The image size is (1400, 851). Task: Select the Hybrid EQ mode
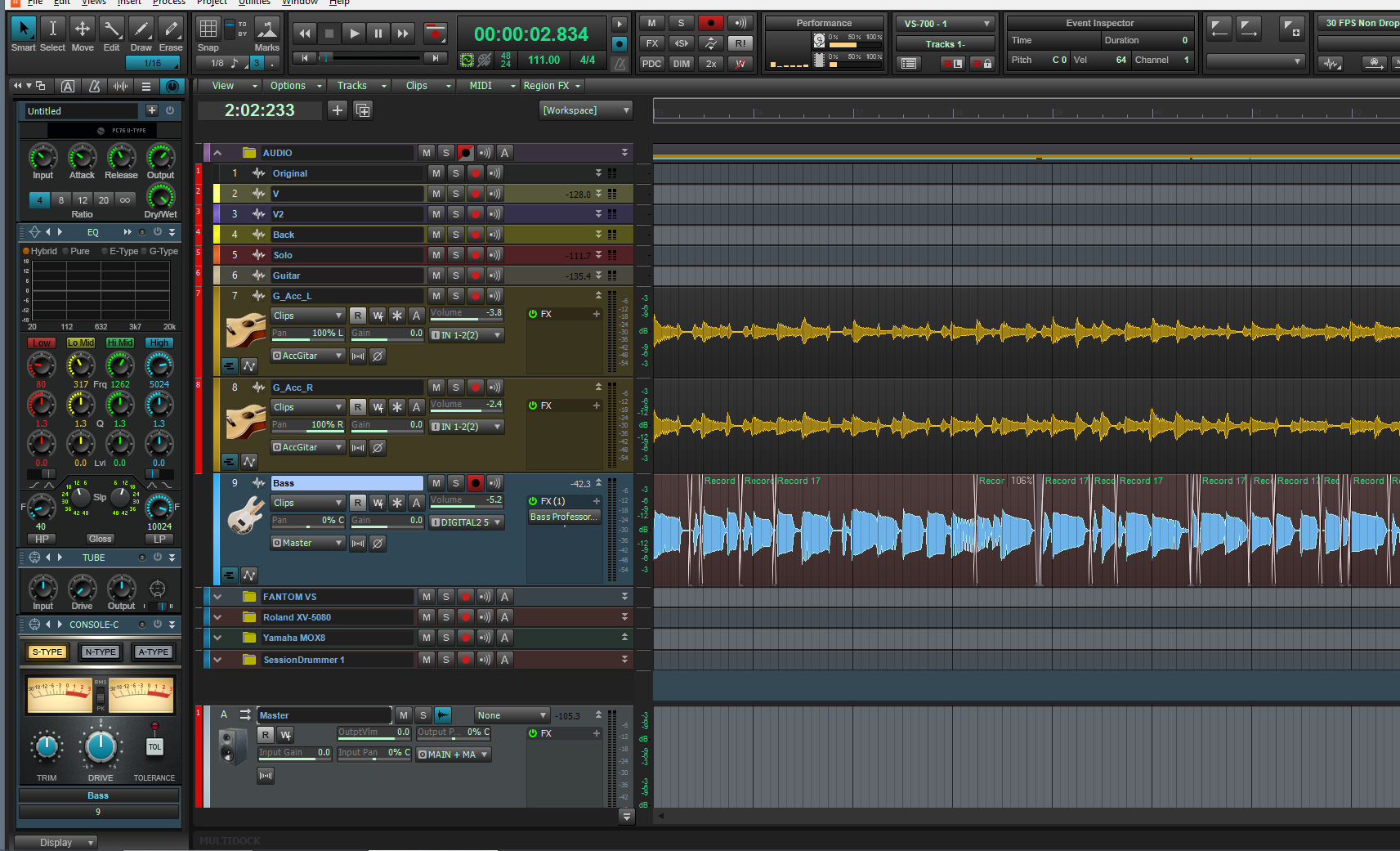pyautogui.click(x=27, y=251)
